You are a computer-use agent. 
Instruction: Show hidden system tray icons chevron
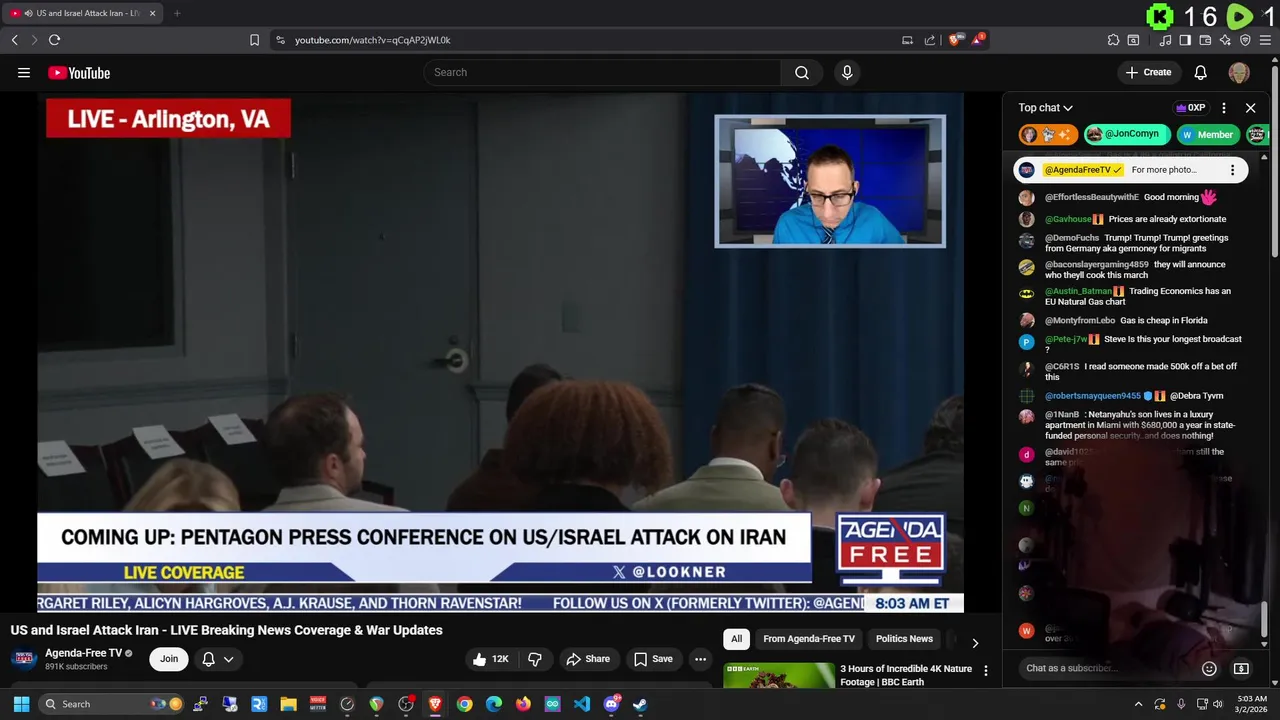pos(1138,704)
